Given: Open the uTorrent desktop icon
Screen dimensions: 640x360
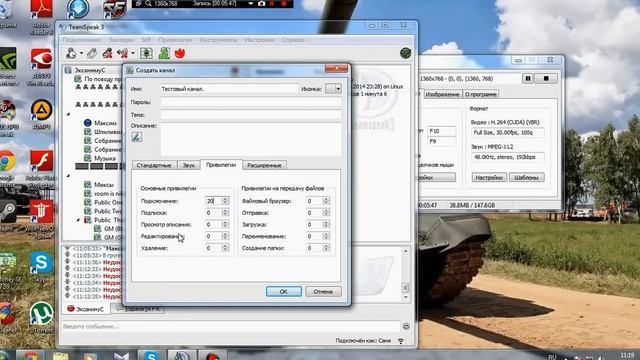Looking at the screenshot, I should pos(41,318).
